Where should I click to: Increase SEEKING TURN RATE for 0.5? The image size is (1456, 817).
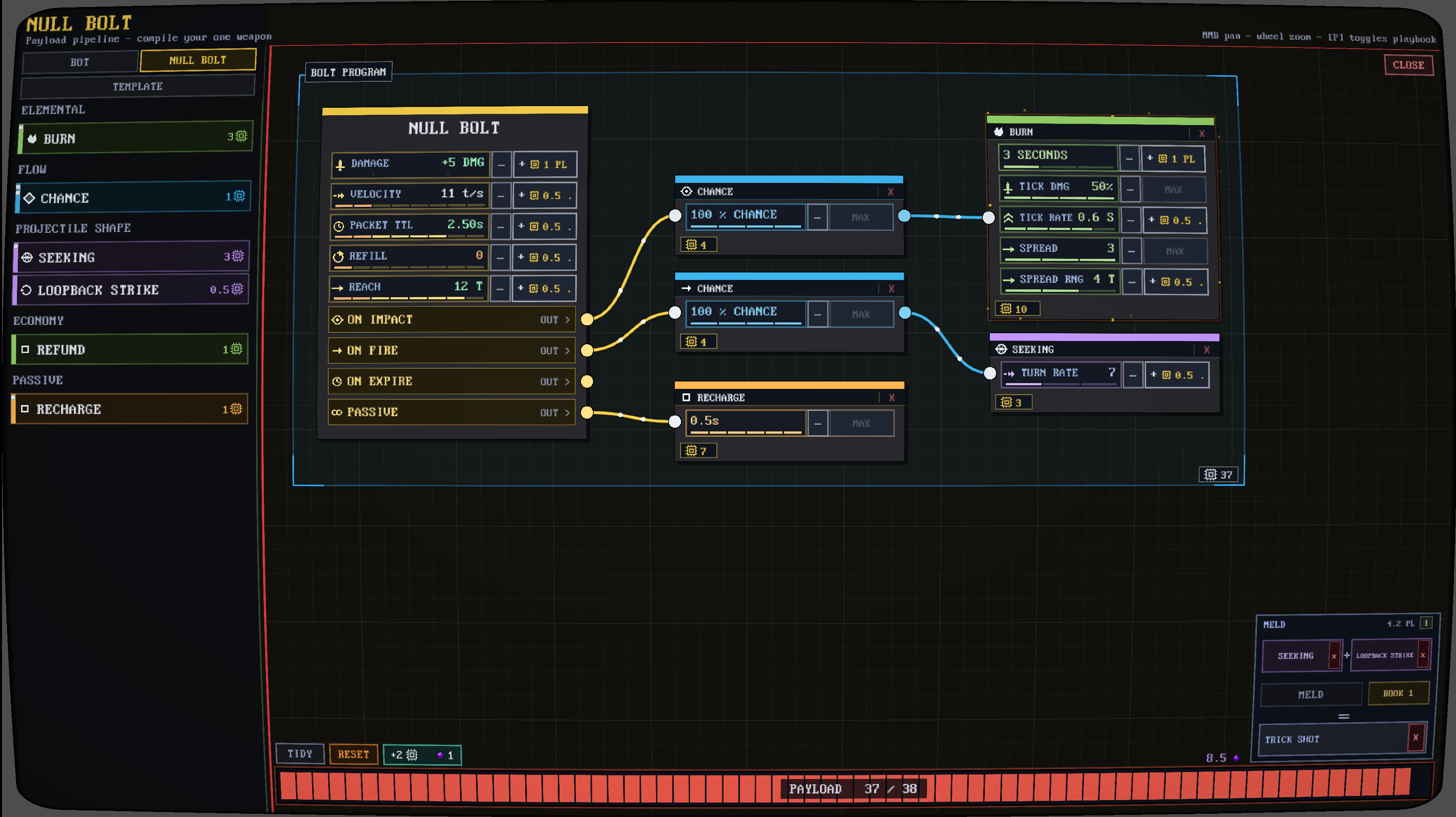1177,375
